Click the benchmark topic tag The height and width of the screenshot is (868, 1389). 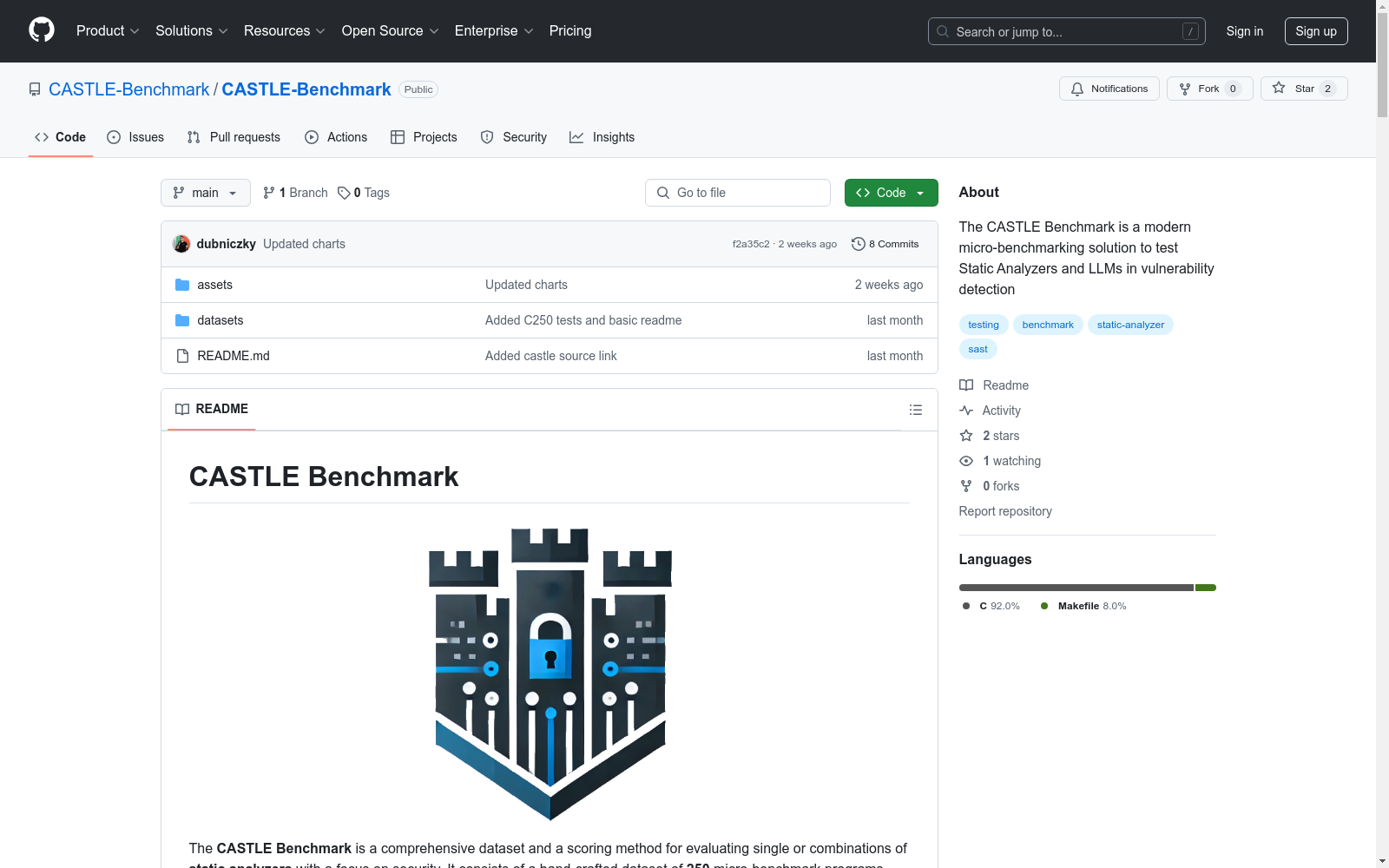[x=1048, y=325]
